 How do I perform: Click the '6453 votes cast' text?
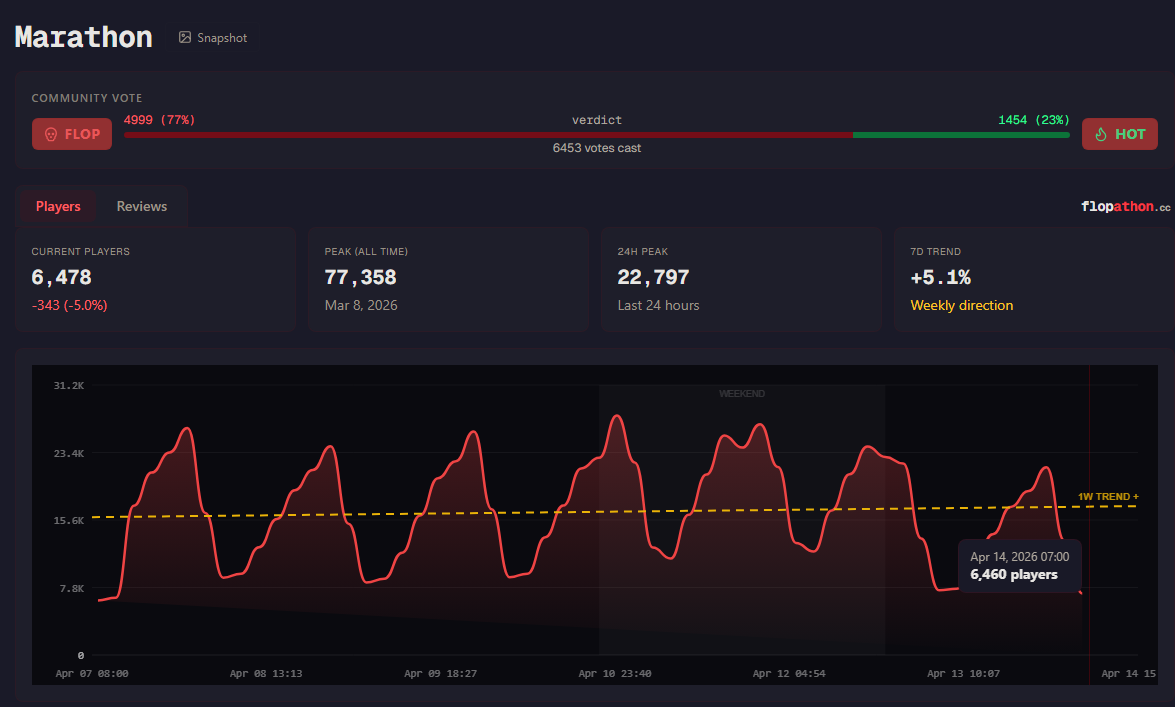pyautogui.click(x=596, y=148)
